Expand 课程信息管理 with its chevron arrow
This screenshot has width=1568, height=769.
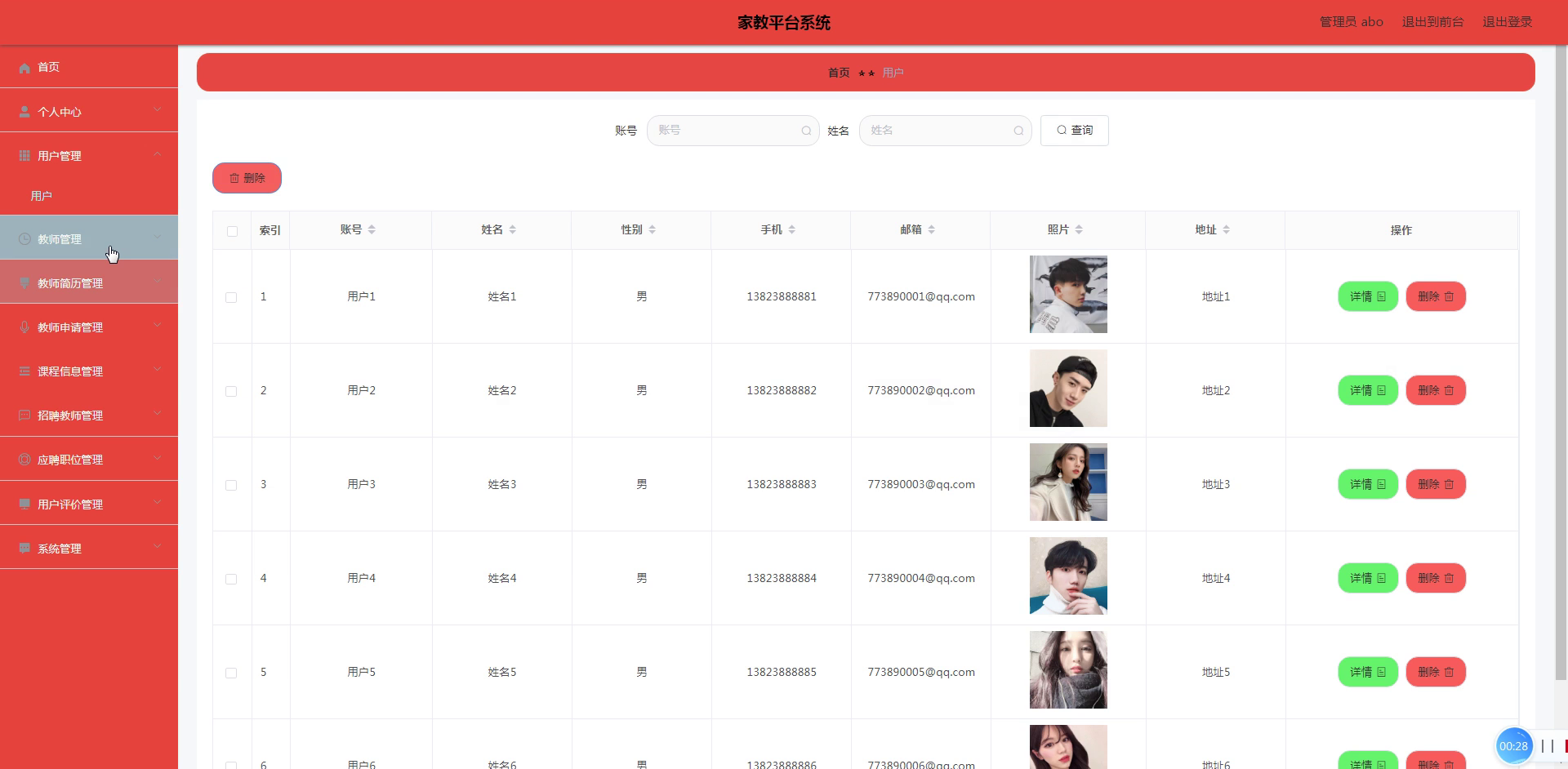point(157,370)
